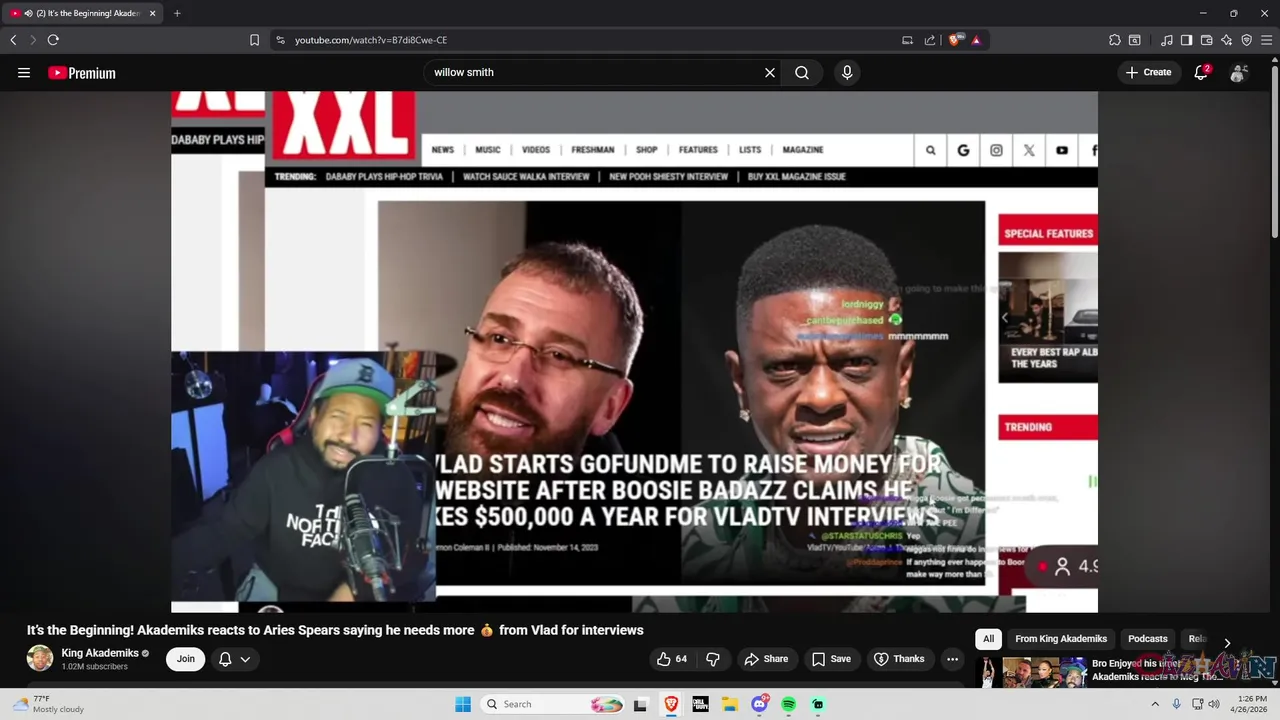Image resolution: width=1280 pixels, height=720 pixels.
Task: Dislike the video with the thumbs down
Action: pyautogui.click(x=713, y=659)
